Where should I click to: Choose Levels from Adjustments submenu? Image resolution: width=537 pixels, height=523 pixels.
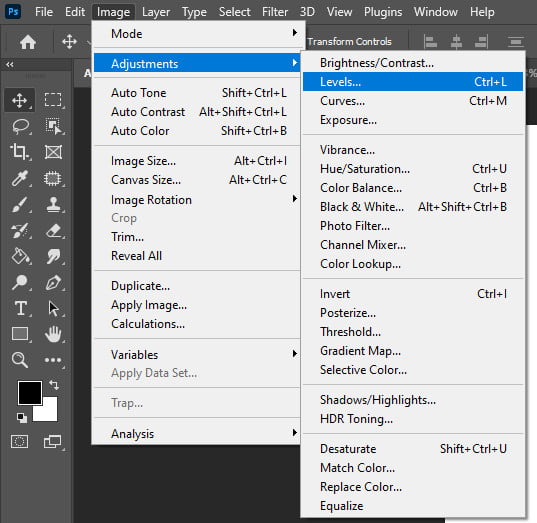click(x=413, y=82)
